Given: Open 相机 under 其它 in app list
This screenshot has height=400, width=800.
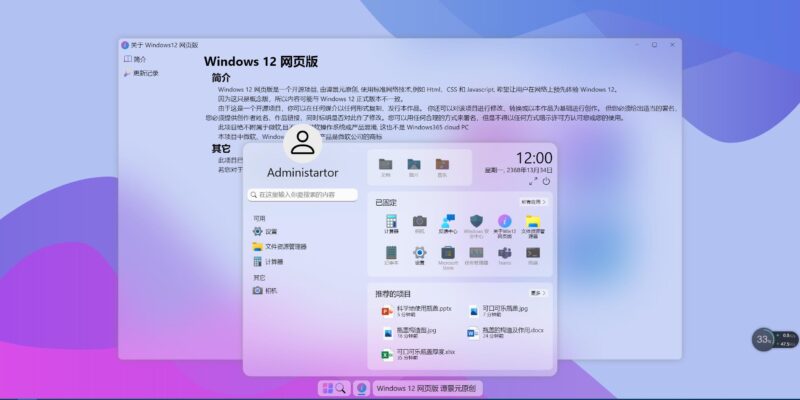Looking at the screenshot, I should coord(265,290).
